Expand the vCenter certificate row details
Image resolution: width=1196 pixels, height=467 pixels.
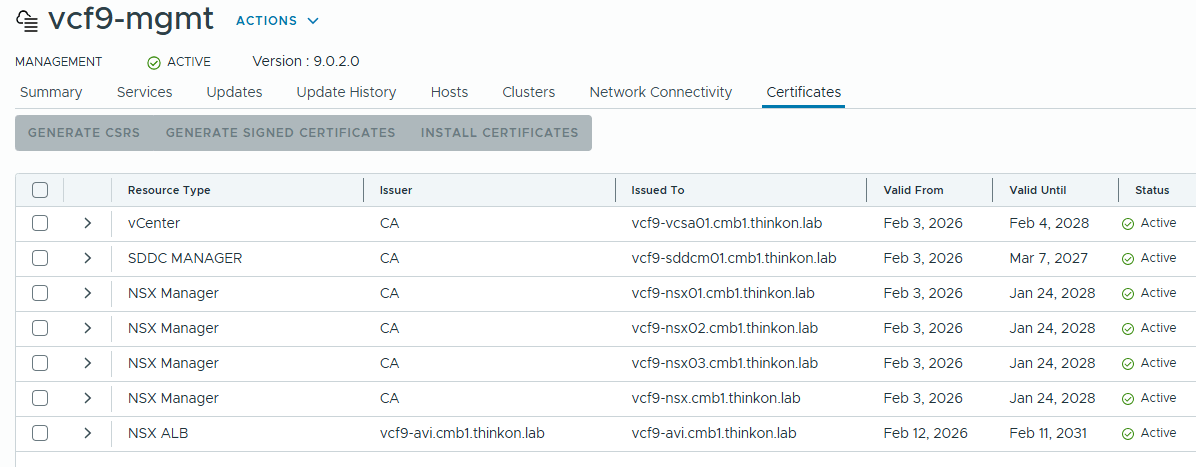tap(88, 223)
